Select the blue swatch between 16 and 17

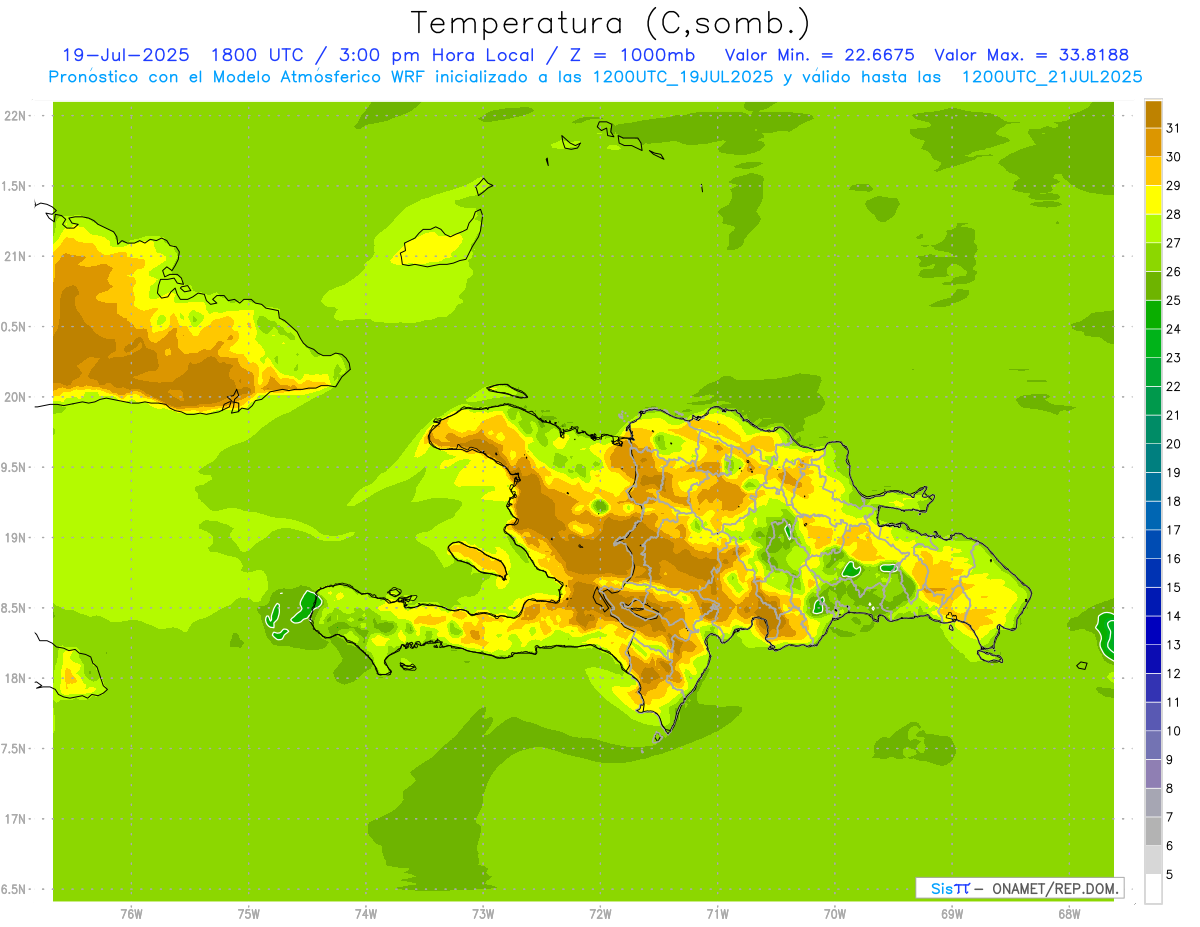pyautogui.click(x=1153, y=544)
